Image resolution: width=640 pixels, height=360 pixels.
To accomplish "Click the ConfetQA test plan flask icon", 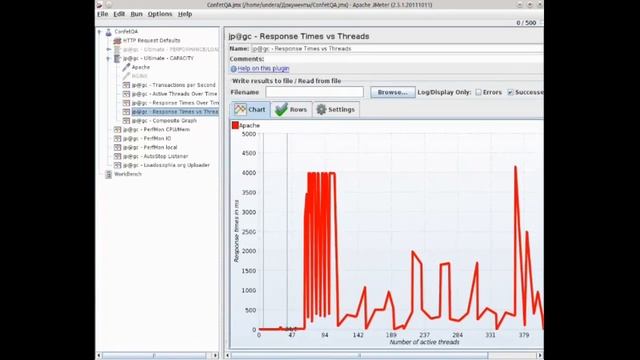I will [x=109, y=32].
